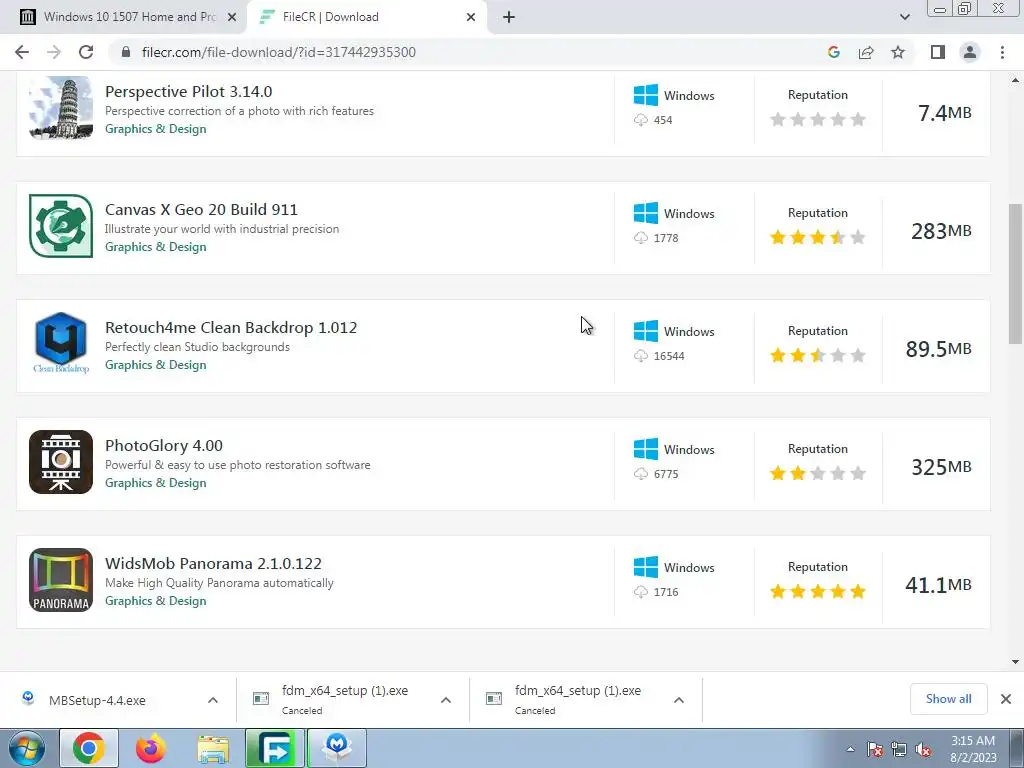The height and width of the screenshot is (768, 1024).
Task: Open Perspective Pilot 3.14.0 title link
Action: tap(189, 91)
